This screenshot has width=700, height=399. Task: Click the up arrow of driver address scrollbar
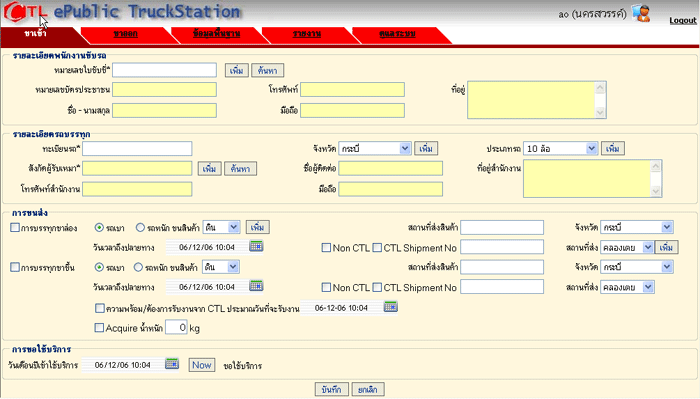coord(600,87)
